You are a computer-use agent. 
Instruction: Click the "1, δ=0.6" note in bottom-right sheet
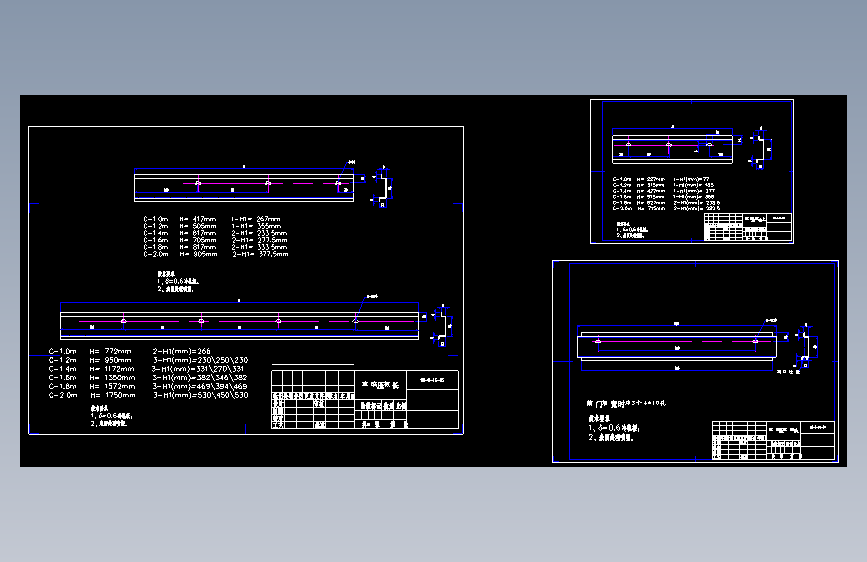[614, 428]
